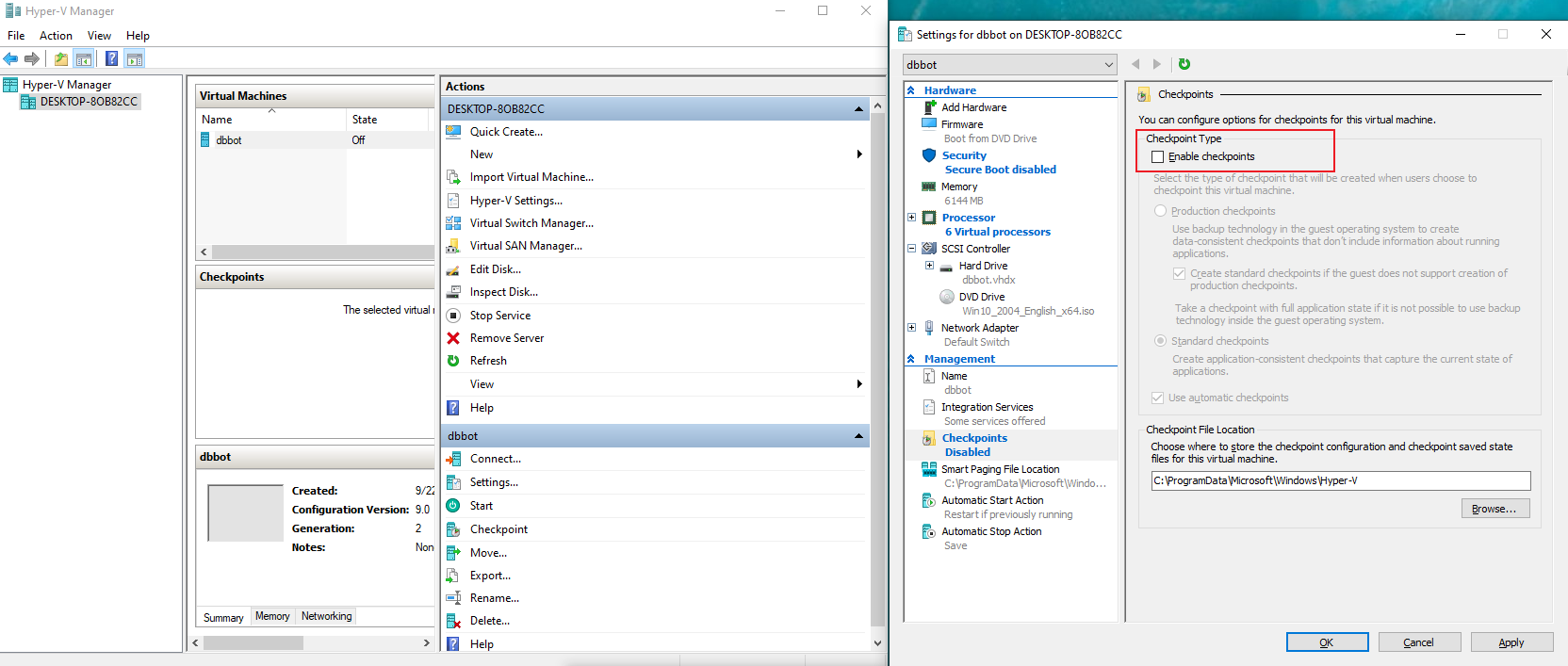Select Standard checkpoints radio button
The image size is (1568, 666).
point(1160,341)
